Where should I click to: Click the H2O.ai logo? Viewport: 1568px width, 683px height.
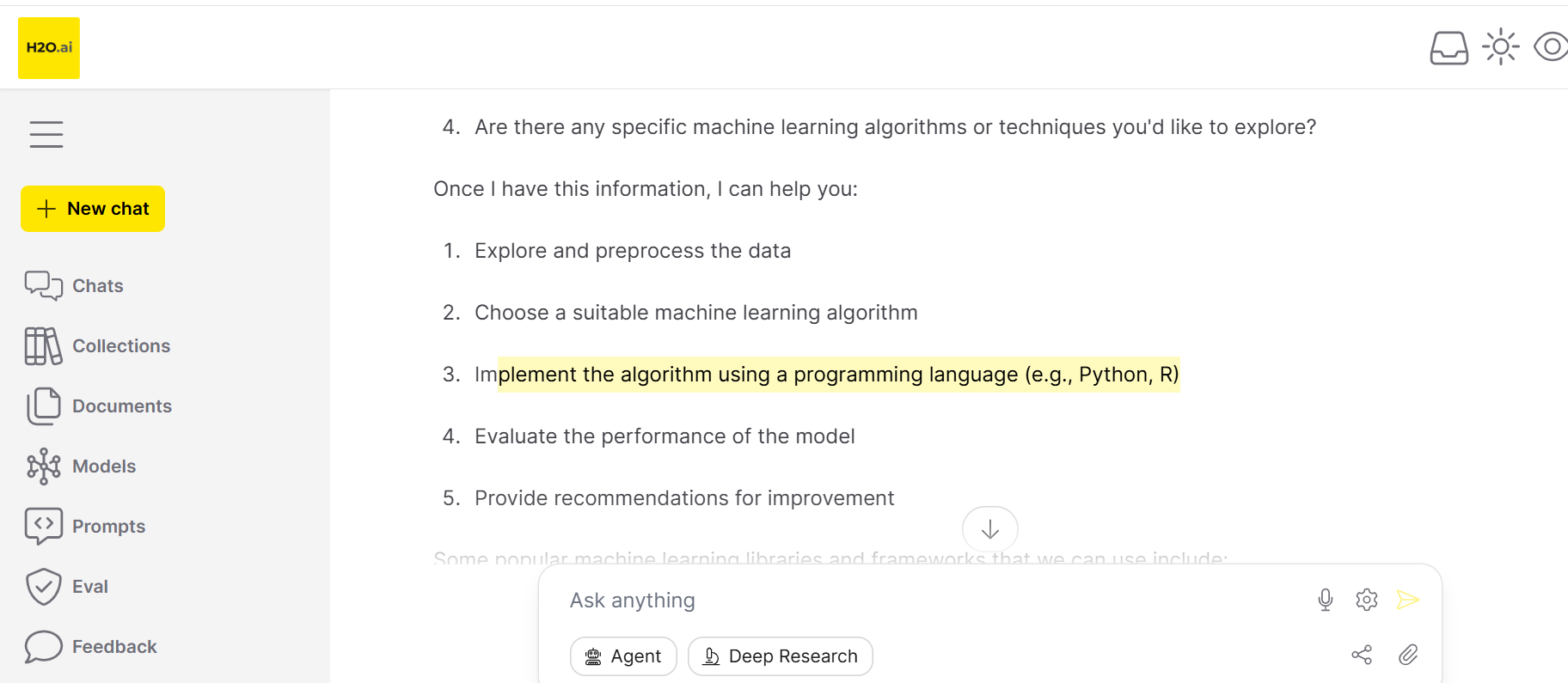tap(49, 48)
